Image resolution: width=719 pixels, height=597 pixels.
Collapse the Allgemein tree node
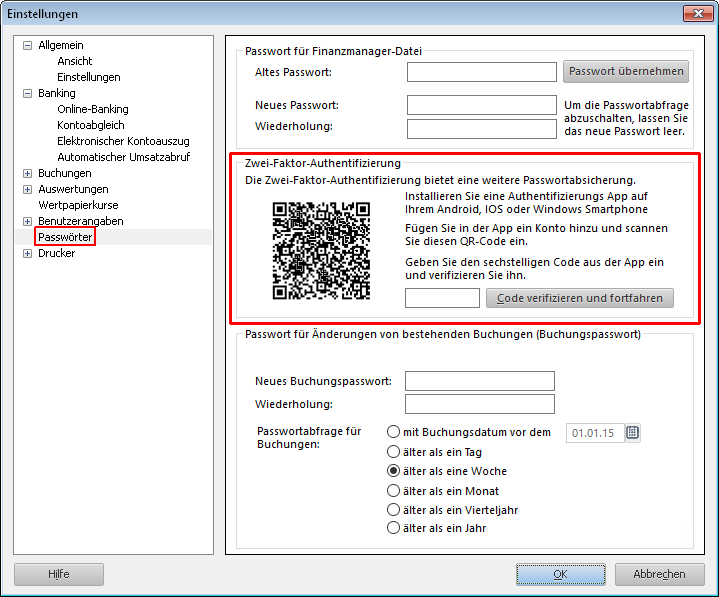click(28, 46)
